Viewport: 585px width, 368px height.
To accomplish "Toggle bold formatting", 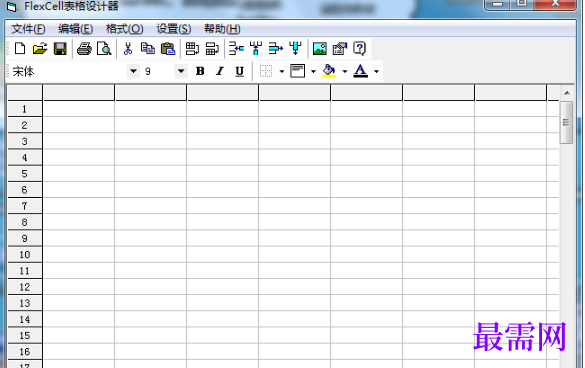I will 200,71.
